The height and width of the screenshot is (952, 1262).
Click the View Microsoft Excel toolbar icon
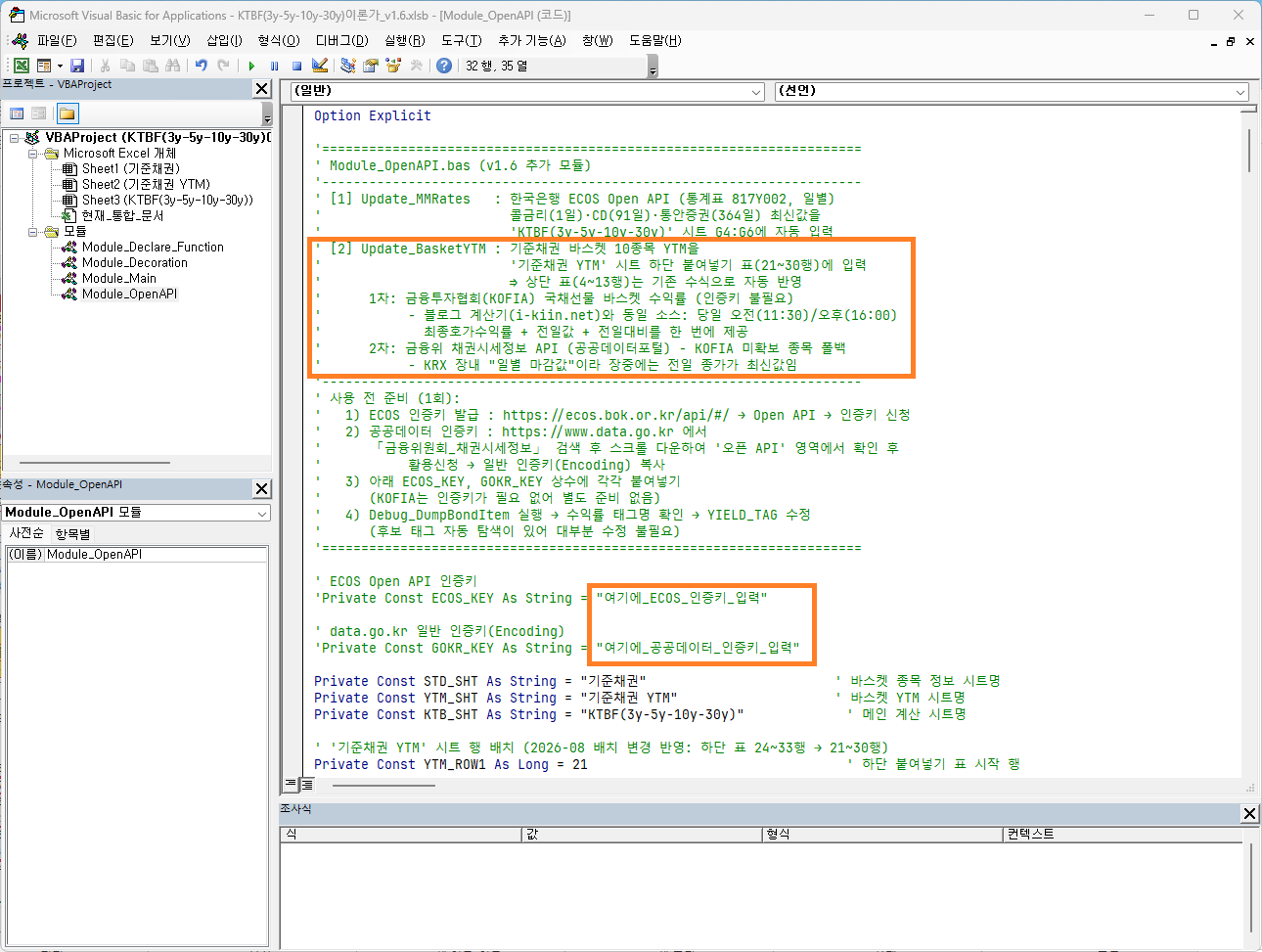point(21,66)
